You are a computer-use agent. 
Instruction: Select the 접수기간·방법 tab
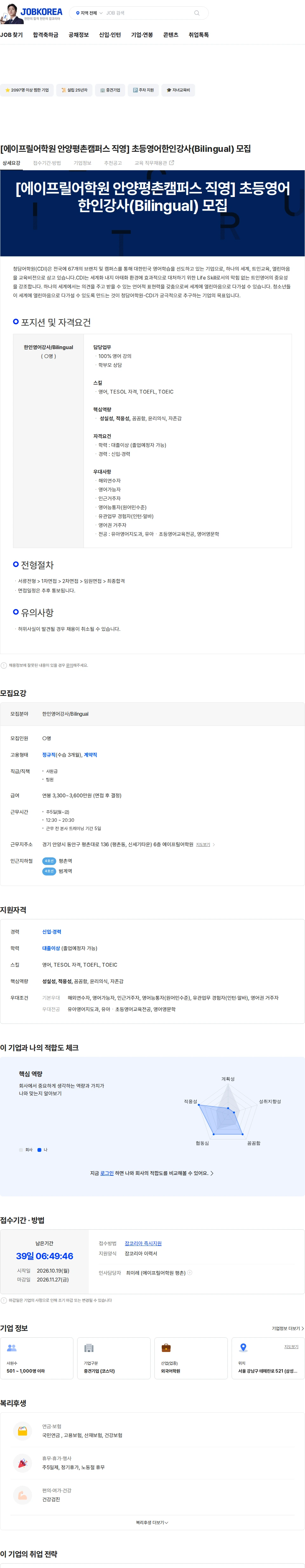point(47,163)
